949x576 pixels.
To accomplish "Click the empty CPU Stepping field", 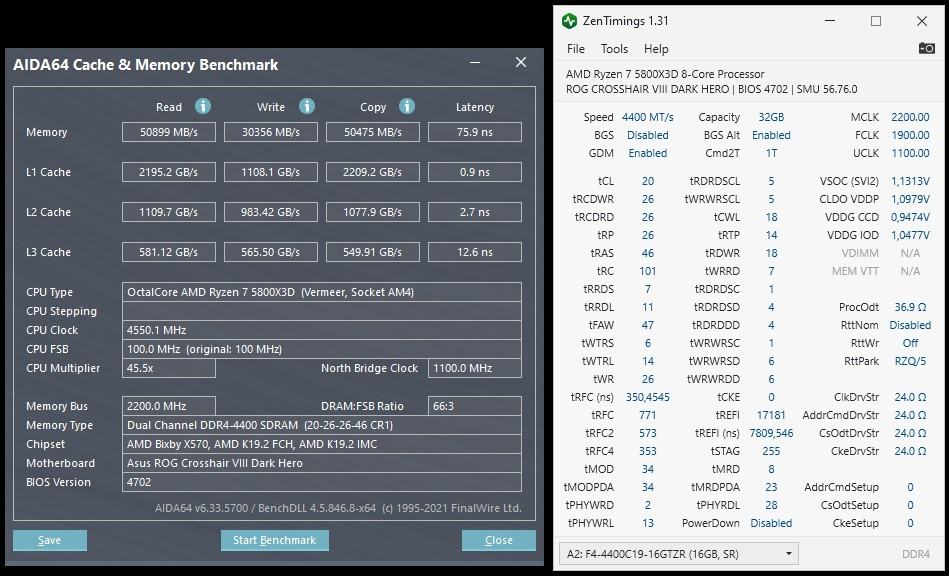I will point(321,311).
